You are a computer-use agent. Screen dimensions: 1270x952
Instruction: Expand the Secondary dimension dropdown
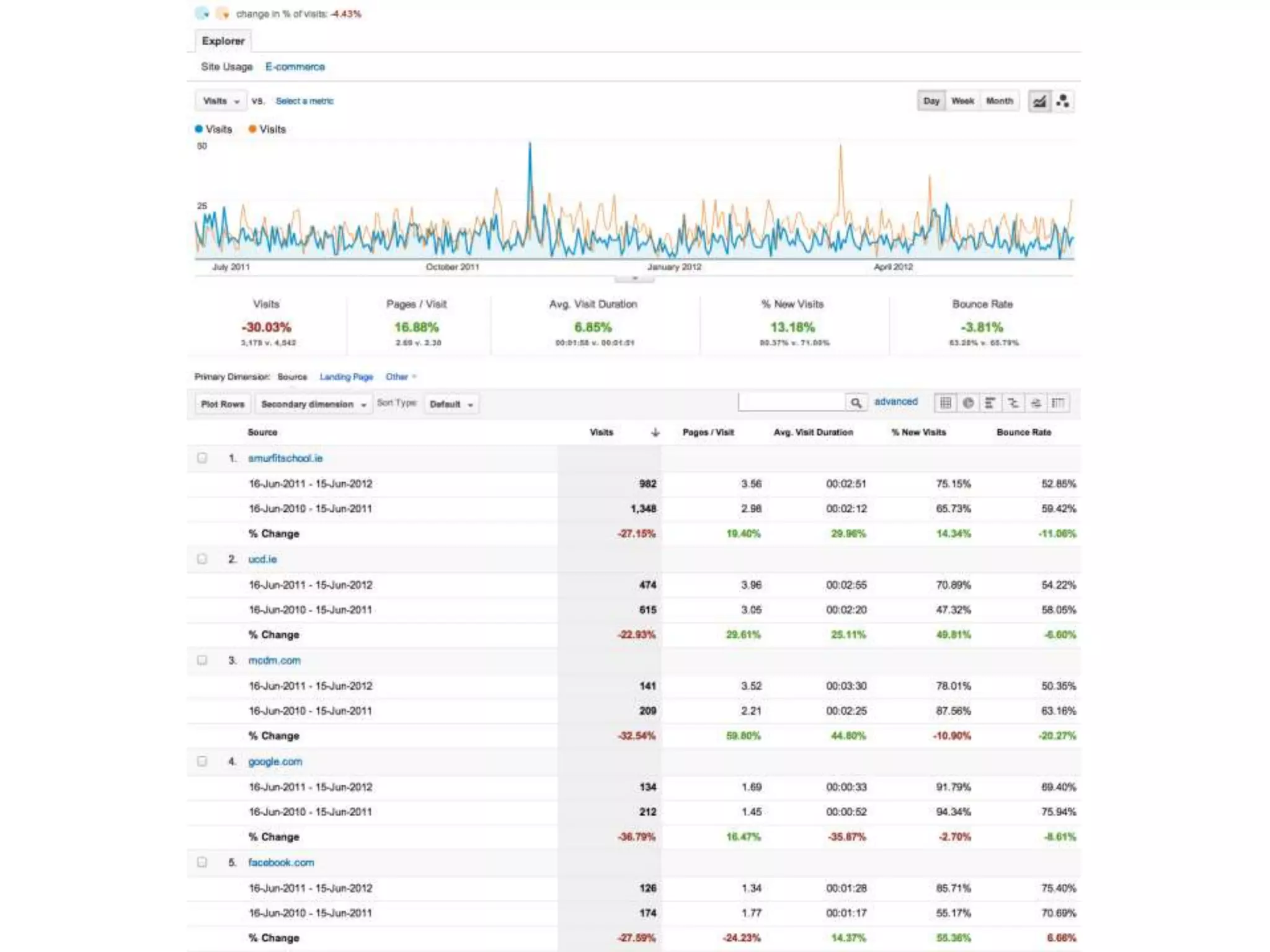313,404
